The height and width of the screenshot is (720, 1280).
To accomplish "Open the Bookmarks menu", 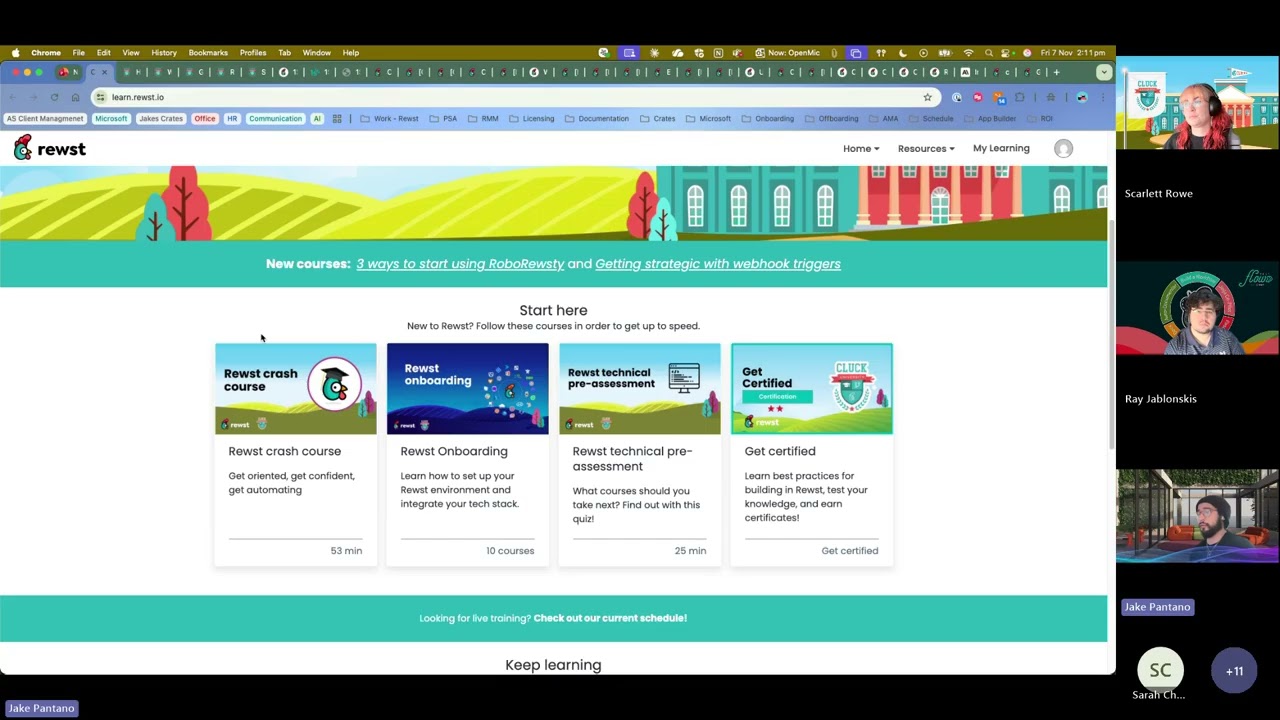I will coord(208,52).
